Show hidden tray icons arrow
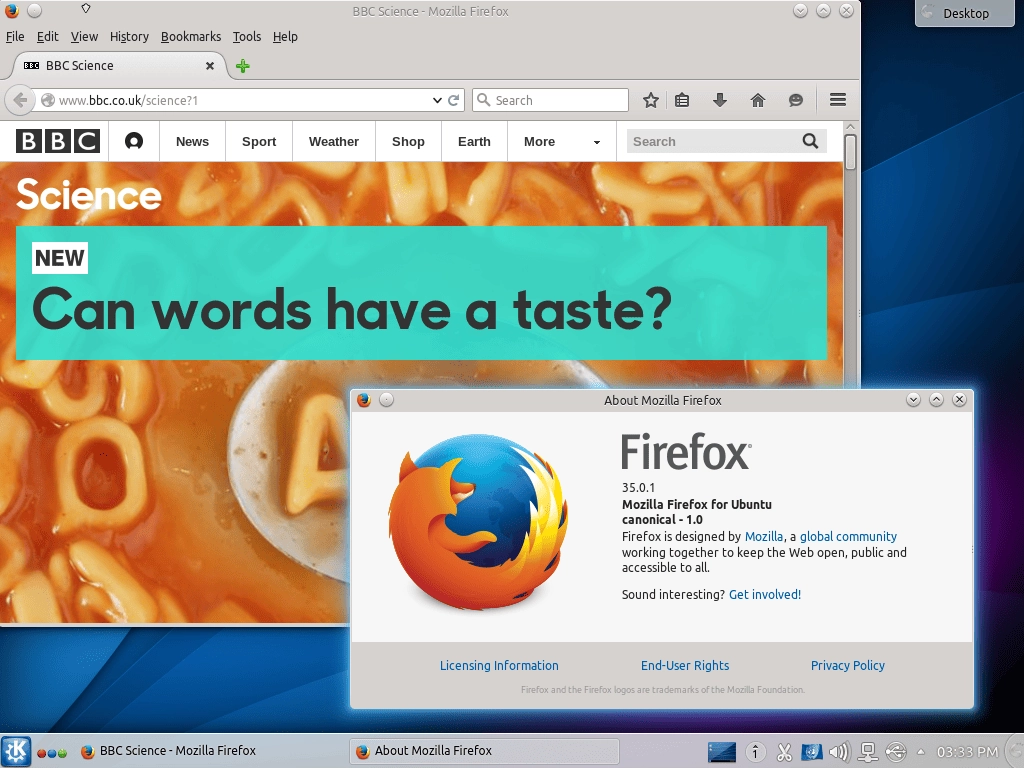 [921, 751]
